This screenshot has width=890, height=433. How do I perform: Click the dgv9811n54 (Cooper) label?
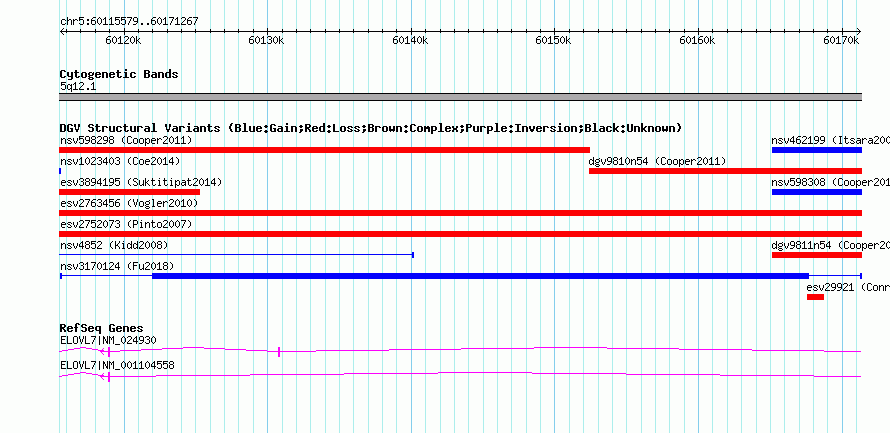(x=830, y=245)
